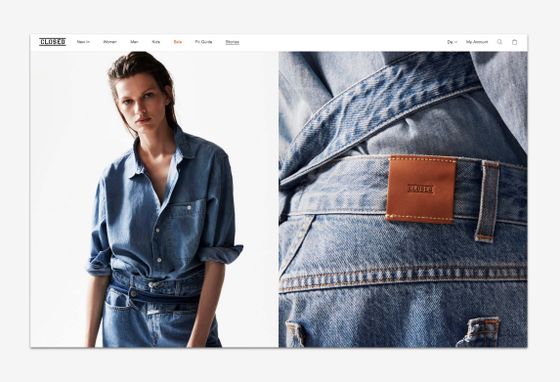Image resolution: width=560 pixels, height=382 pixels.
Task: Click the CLOSED logo in header
Action: coord(52,42)
